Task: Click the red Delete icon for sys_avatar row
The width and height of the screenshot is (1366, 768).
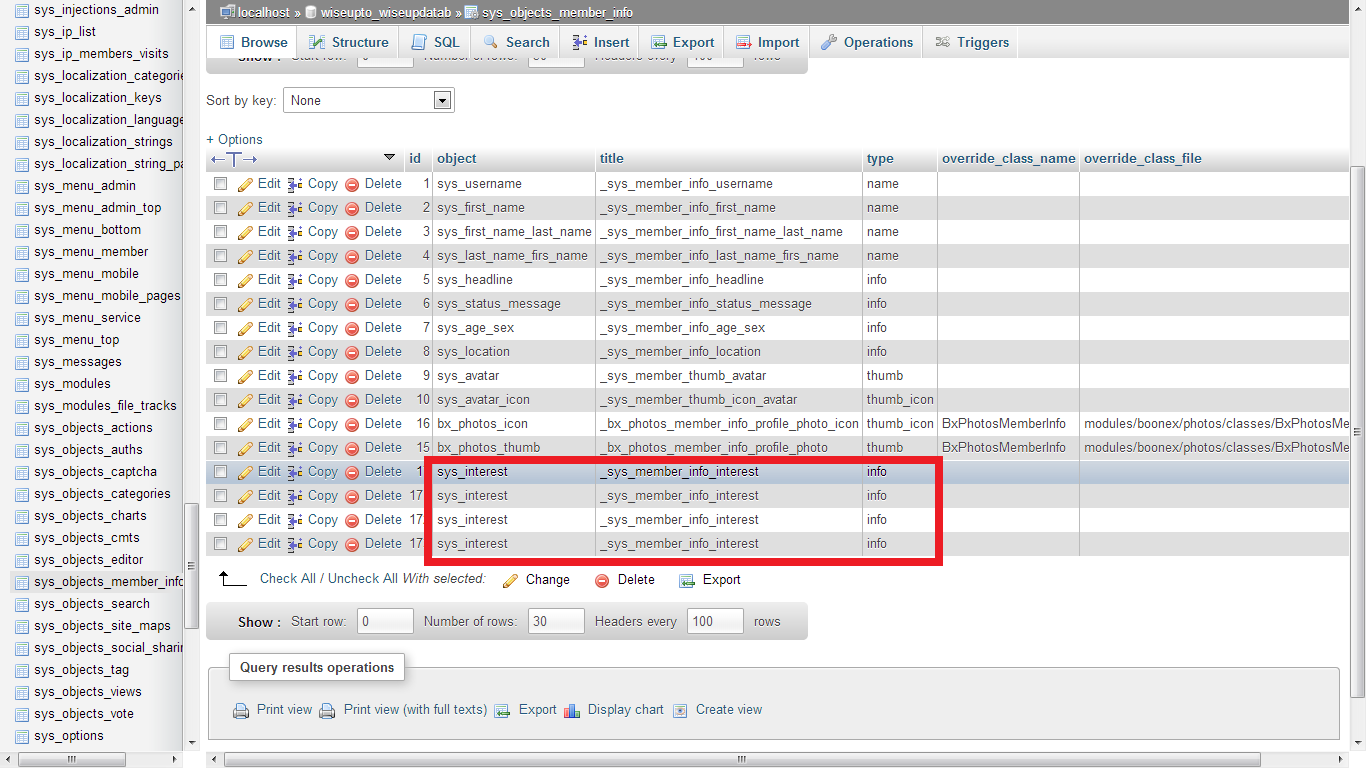Action: pyautogui.click(x=352, y=376)
